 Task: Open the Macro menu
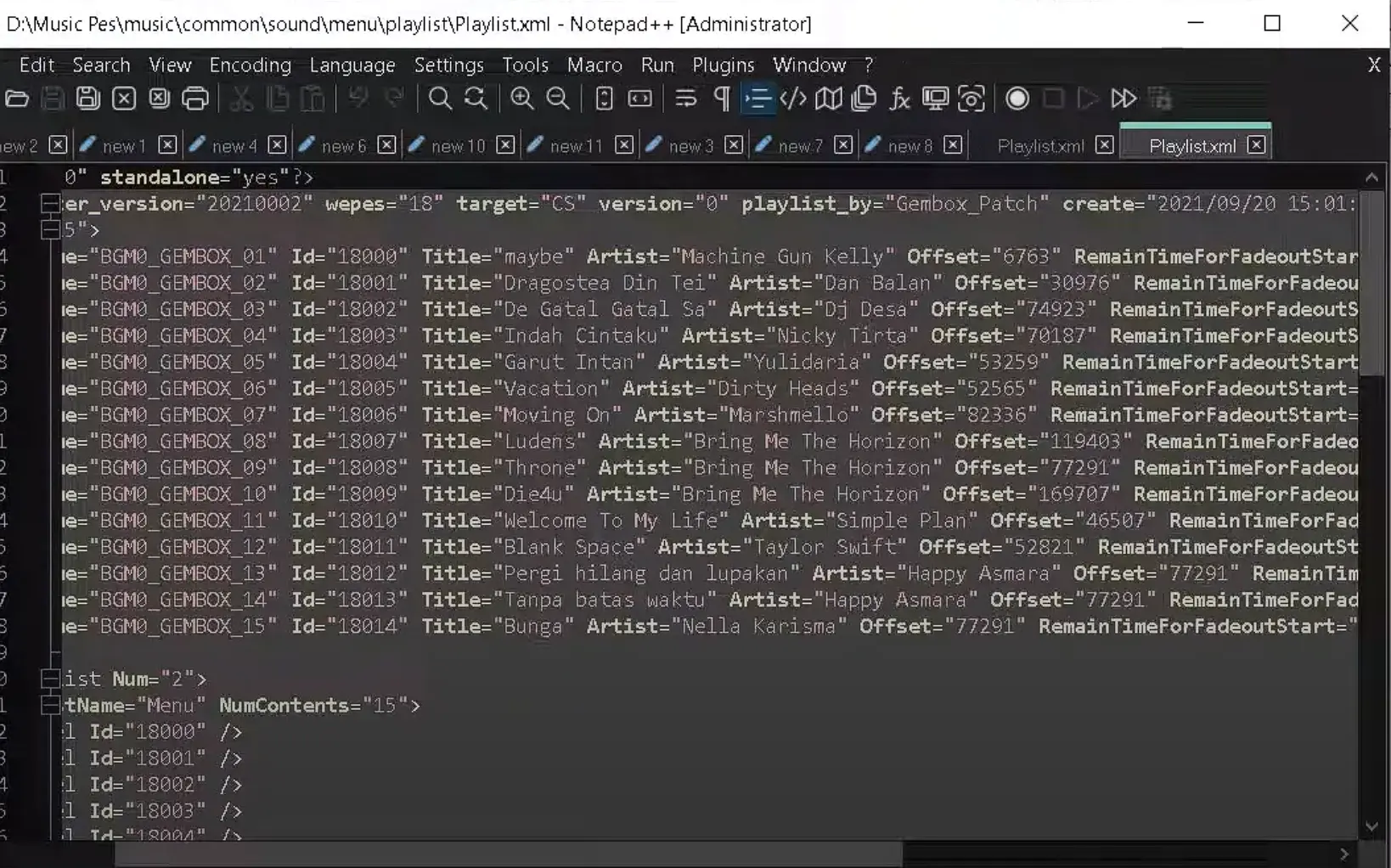[594, 65]
